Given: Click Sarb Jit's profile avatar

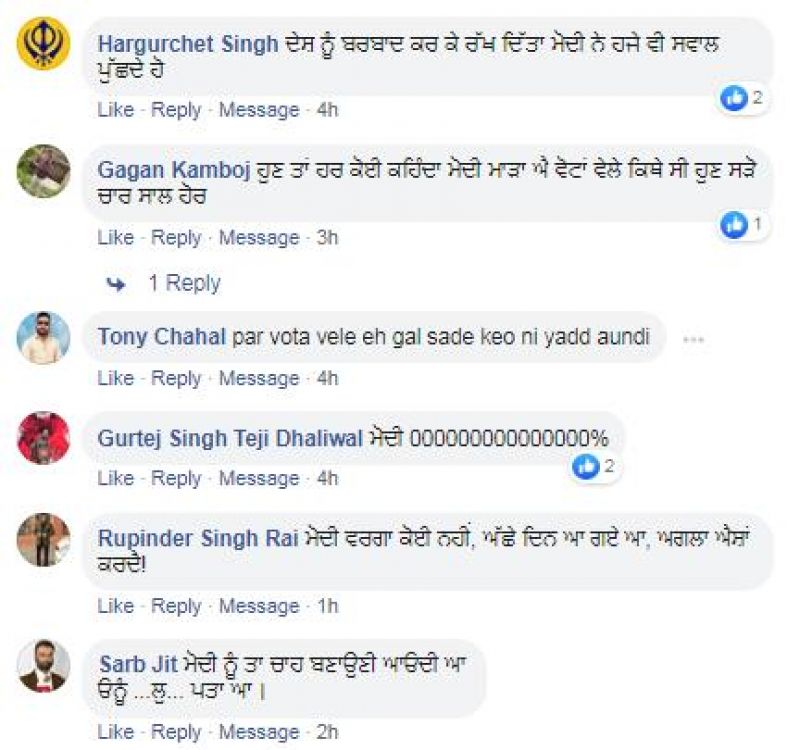Looking at the screenshot, I should (x=44, y=666).
